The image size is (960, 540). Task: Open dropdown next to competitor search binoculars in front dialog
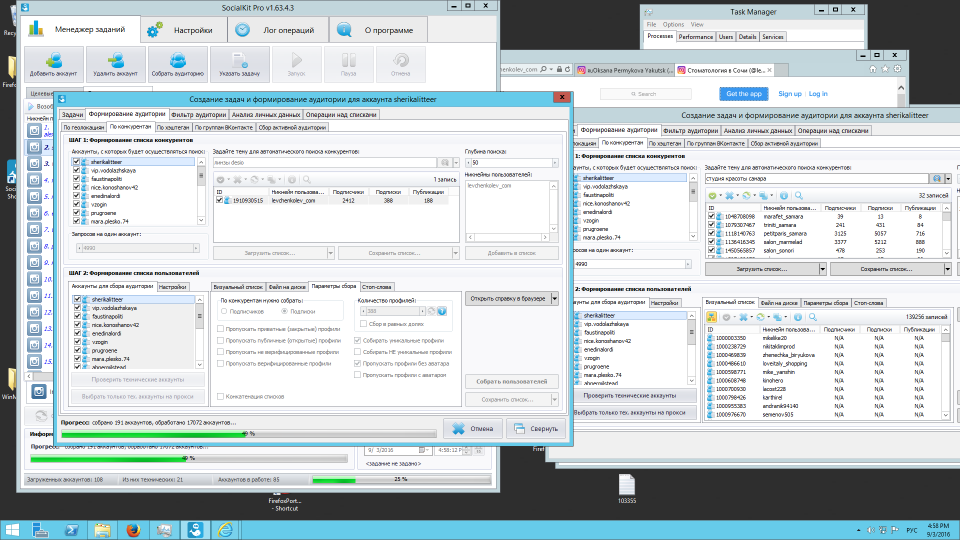coord(456,163)
